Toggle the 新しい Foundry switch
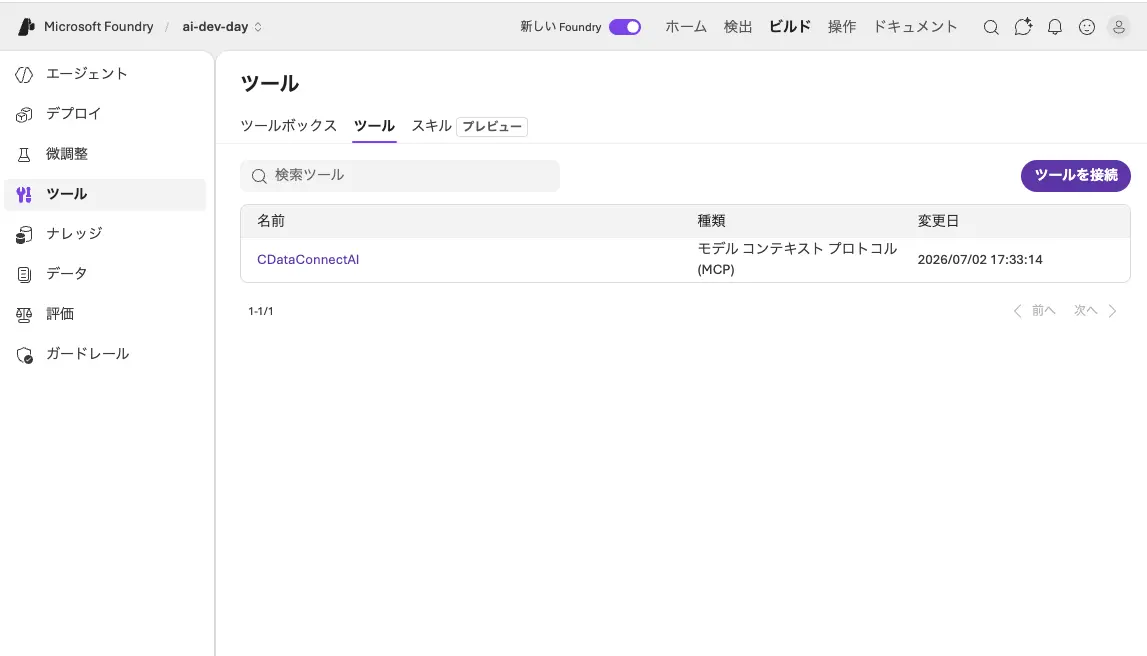 (x=625, y=27)
